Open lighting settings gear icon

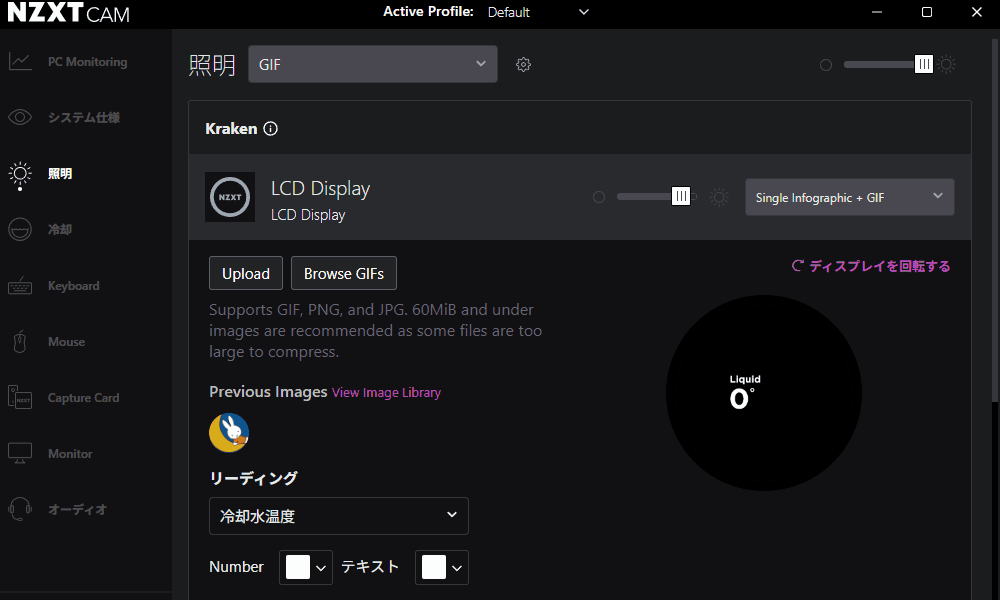click(x=523, y=64)
